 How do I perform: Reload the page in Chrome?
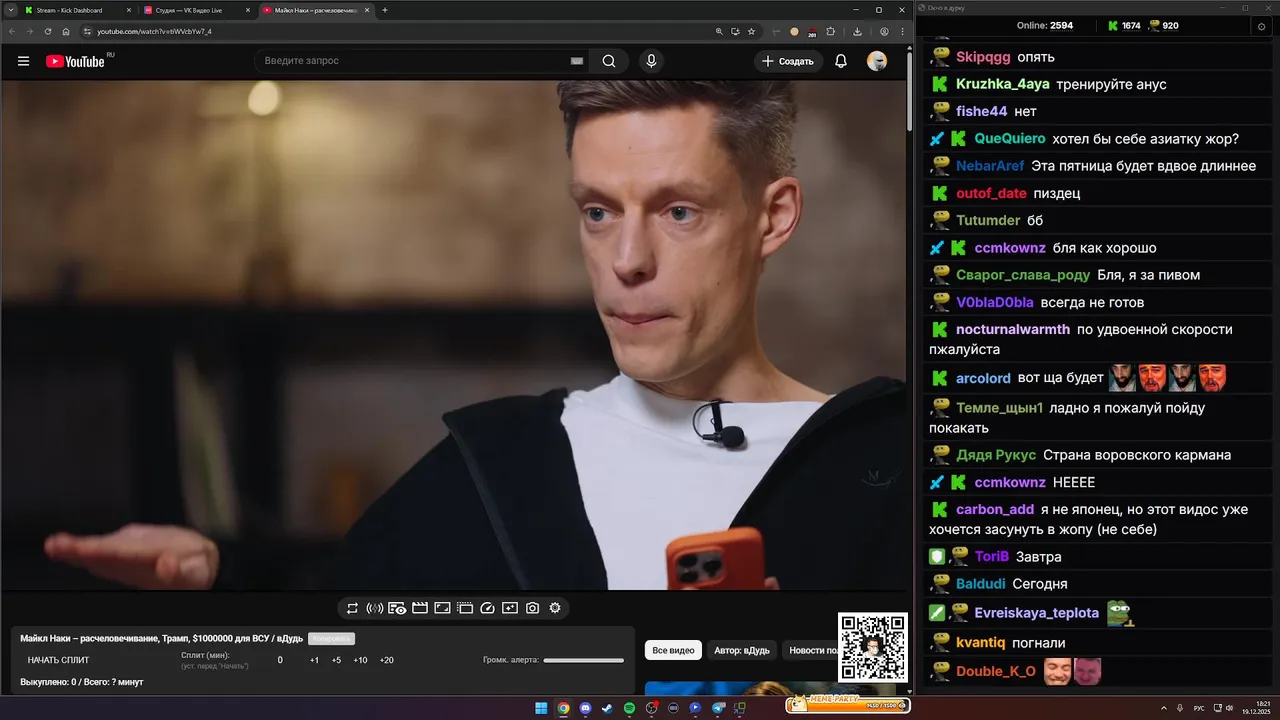coord(48,31)
